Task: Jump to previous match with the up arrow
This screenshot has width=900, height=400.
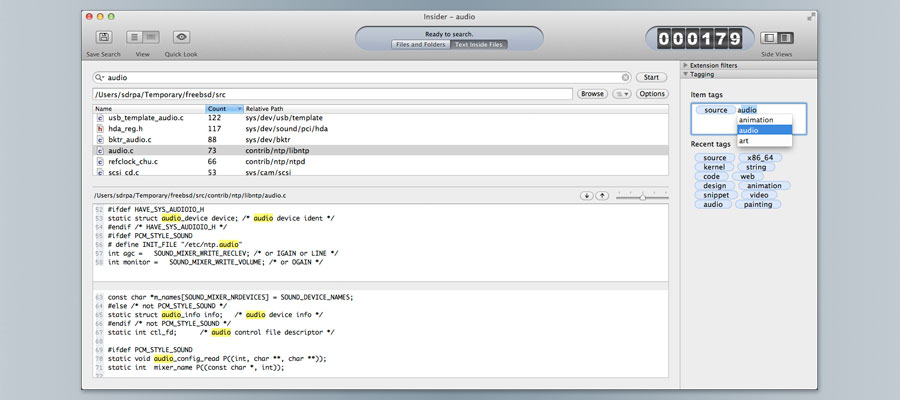Action: point(602,195)
